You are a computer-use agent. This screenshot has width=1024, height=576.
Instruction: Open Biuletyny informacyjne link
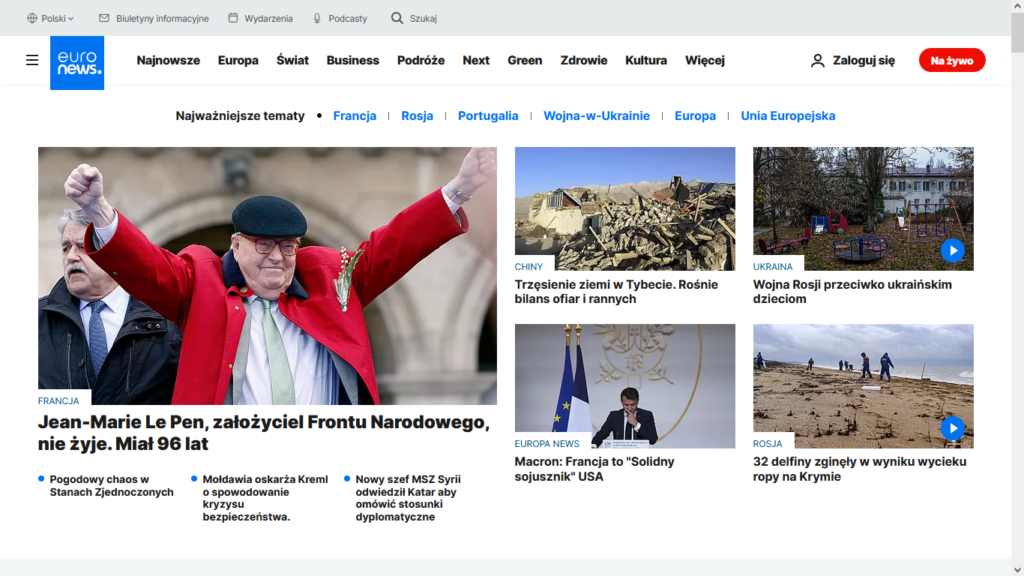(x=163, y=18)
